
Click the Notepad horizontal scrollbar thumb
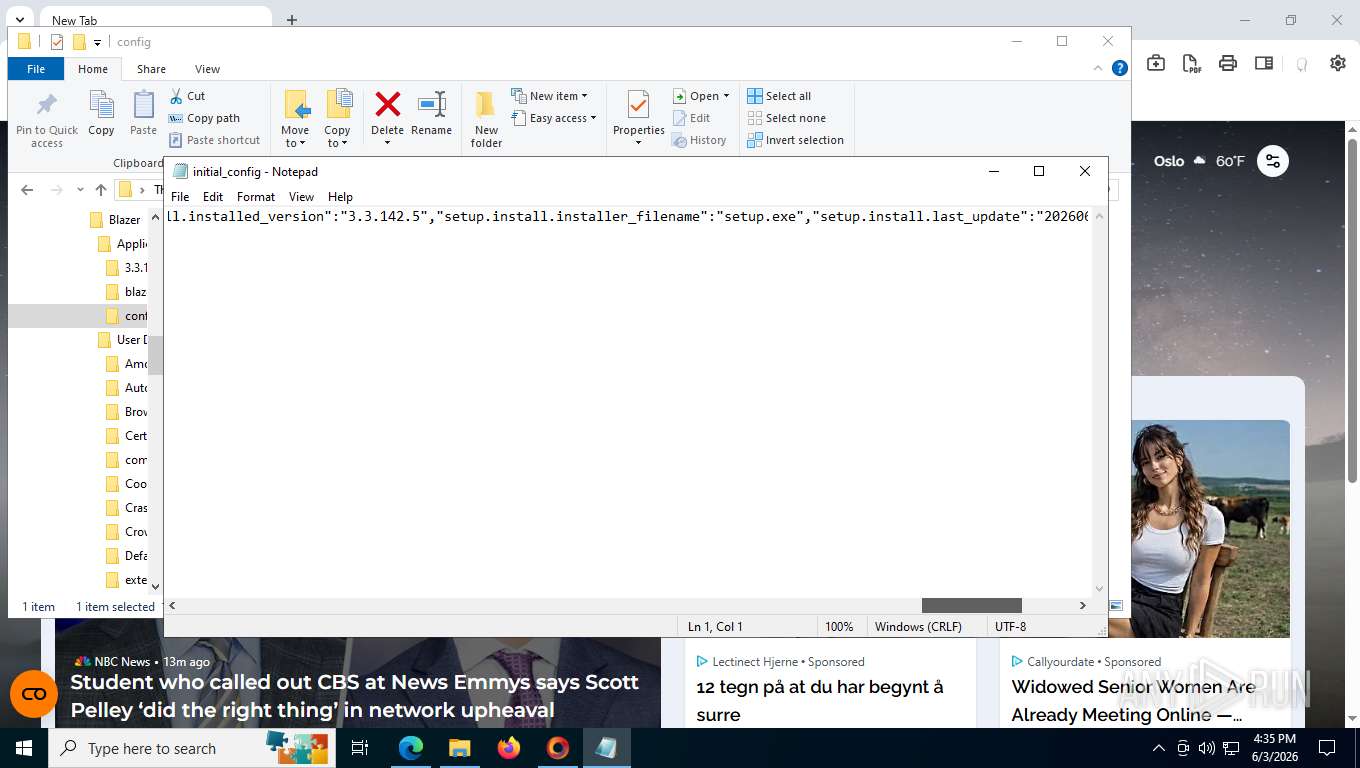coord(971,605)
